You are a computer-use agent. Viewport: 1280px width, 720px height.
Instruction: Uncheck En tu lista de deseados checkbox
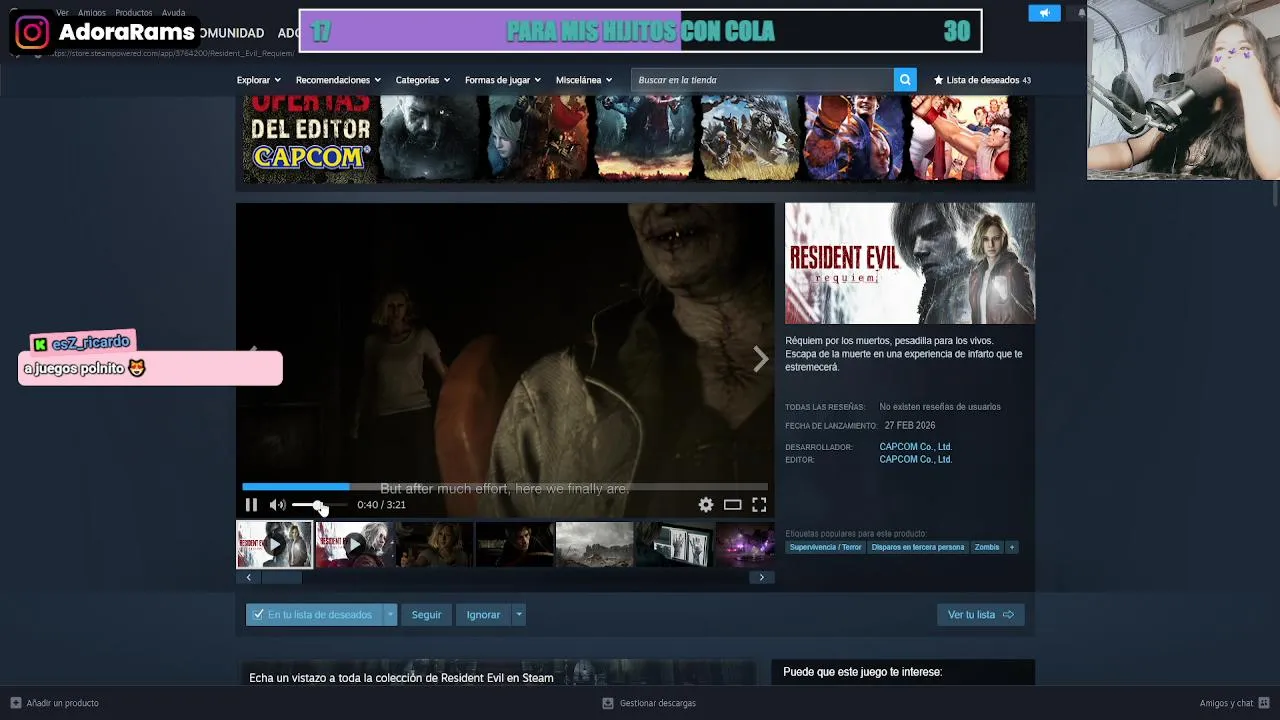click(258, 615)
